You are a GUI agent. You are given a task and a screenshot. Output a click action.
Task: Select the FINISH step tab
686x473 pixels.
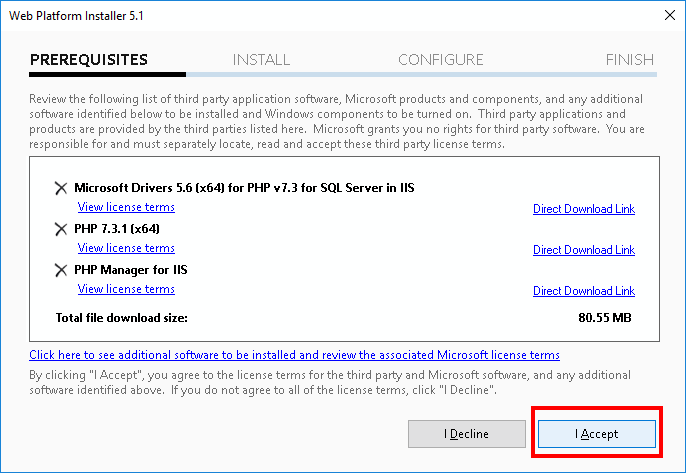click(630, 60)
